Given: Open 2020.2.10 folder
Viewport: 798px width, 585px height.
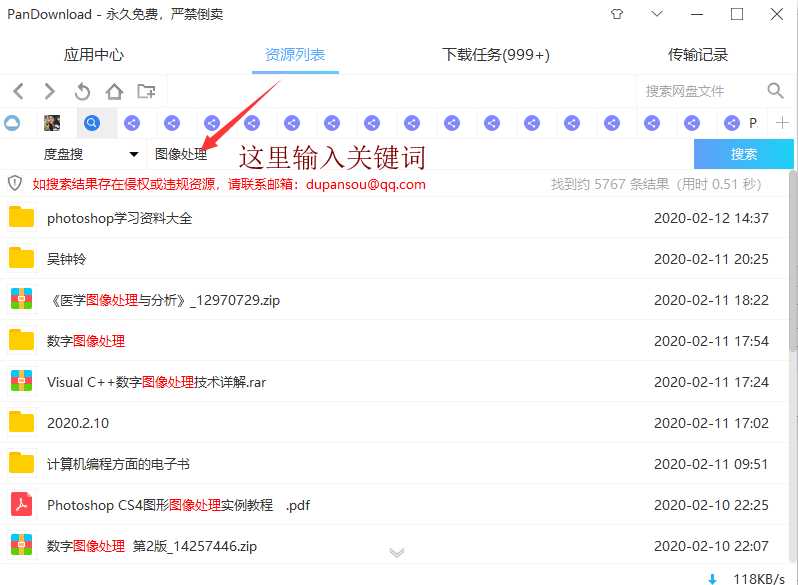Looking at the screenshot, I should (78, 423).
